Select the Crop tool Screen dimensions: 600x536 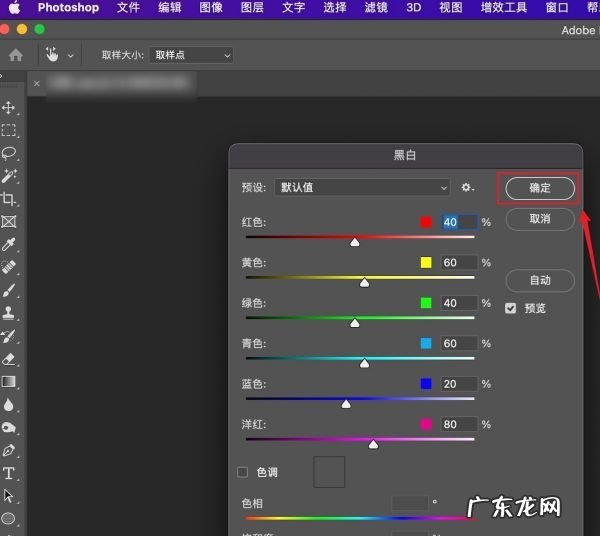click(9, 199)
